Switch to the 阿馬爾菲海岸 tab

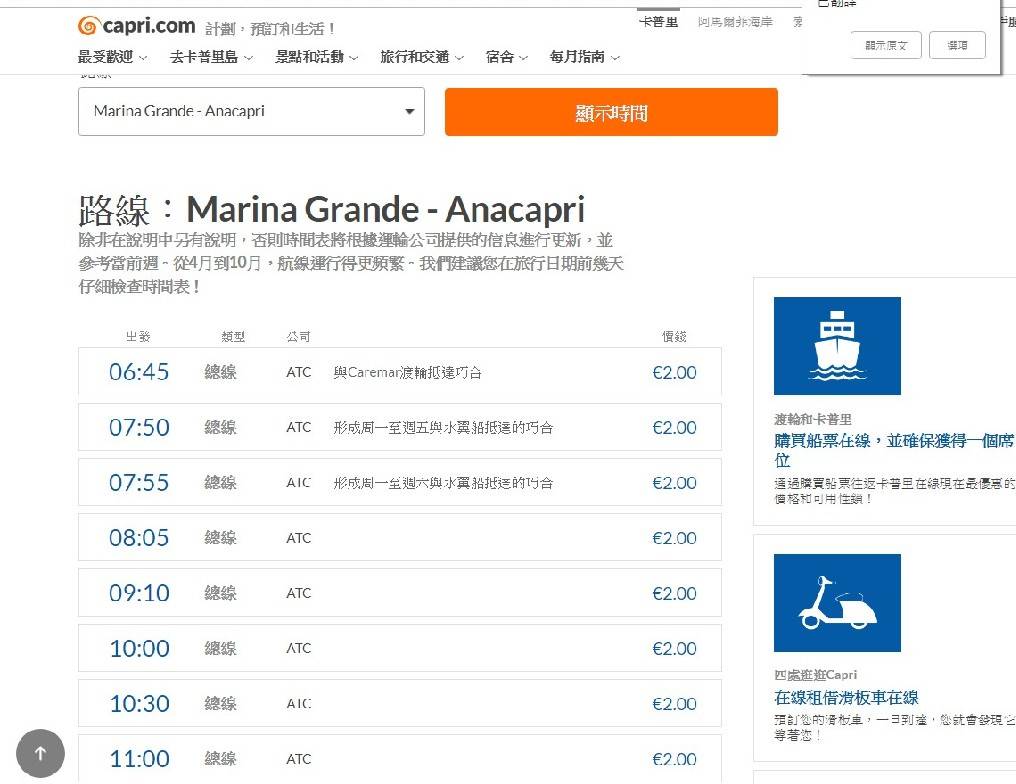click(x=735, y=22)
